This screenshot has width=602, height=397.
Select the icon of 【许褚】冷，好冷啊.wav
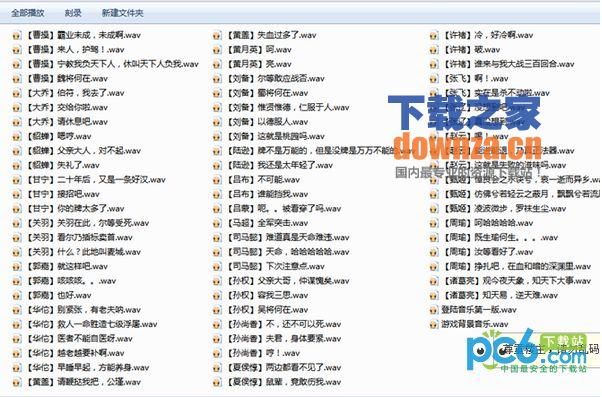[x=434, y=35]
